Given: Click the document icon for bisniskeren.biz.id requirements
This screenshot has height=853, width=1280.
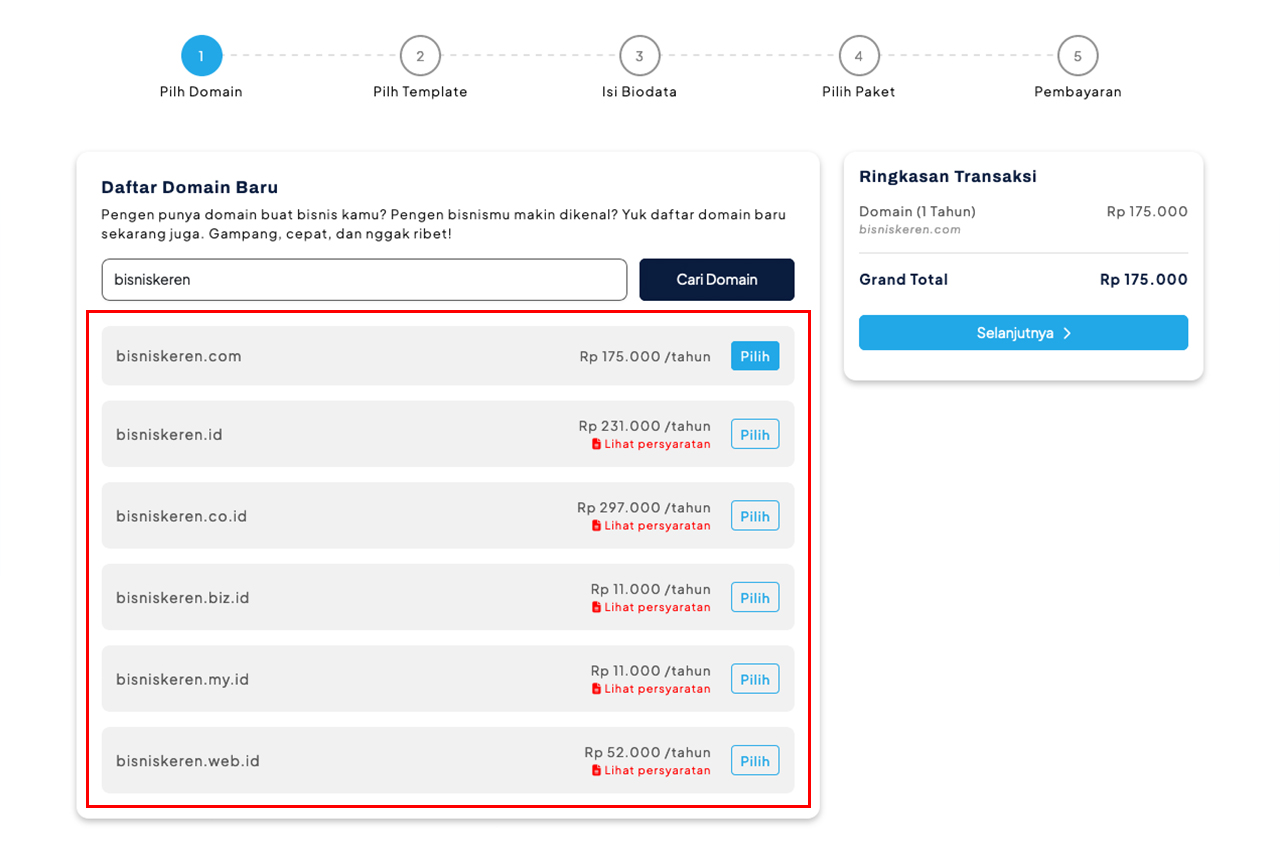Looking at the screenshot, I should [x=596, y=607].
